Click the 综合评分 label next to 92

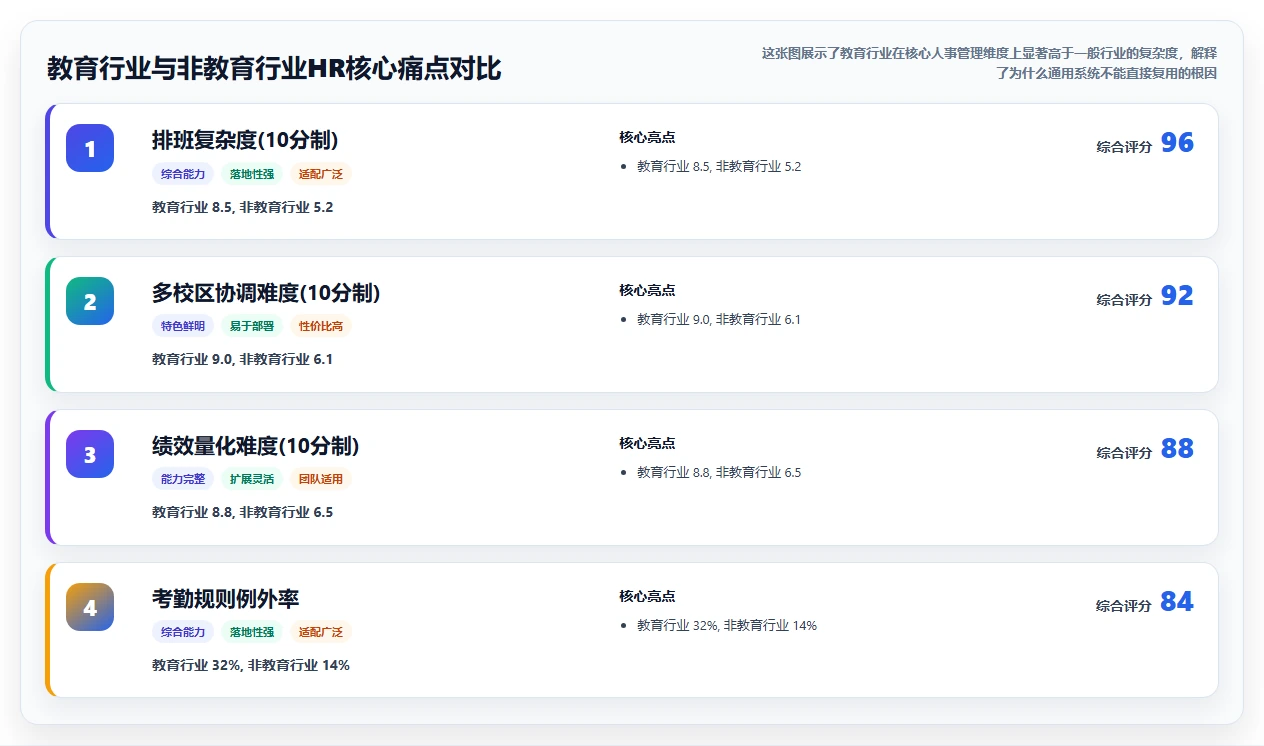coord(1124,300)
